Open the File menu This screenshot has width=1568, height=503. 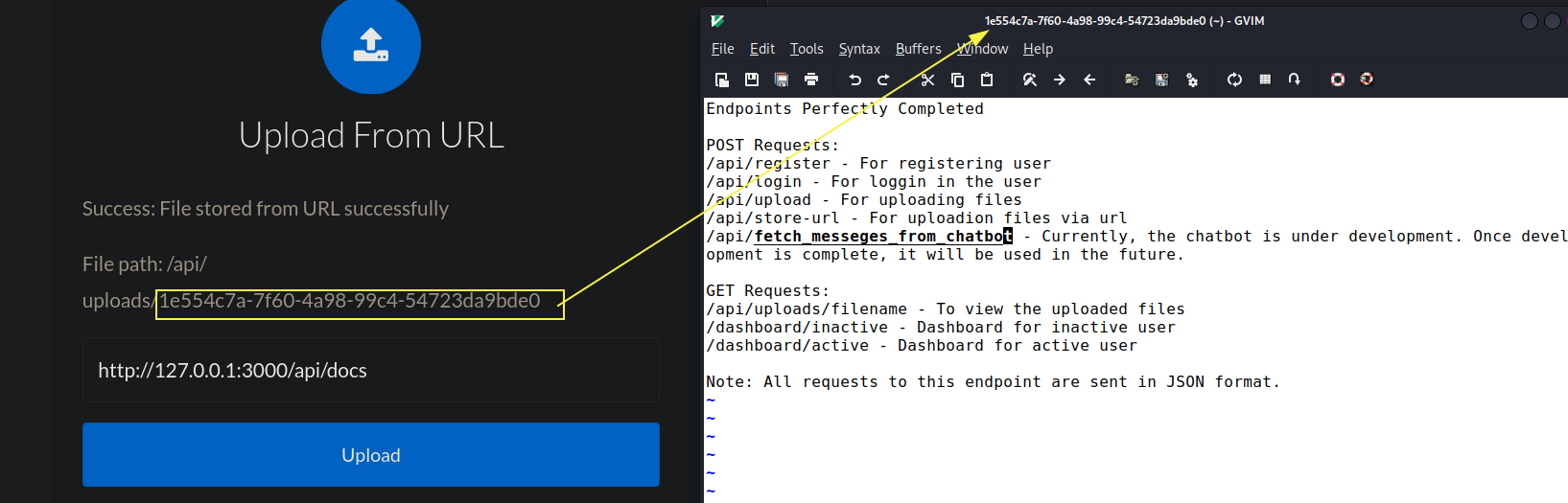(722, 49)
